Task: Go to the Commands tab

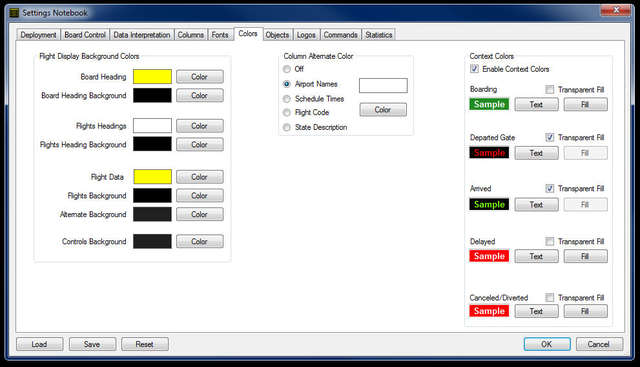Action: pos(340,35)
